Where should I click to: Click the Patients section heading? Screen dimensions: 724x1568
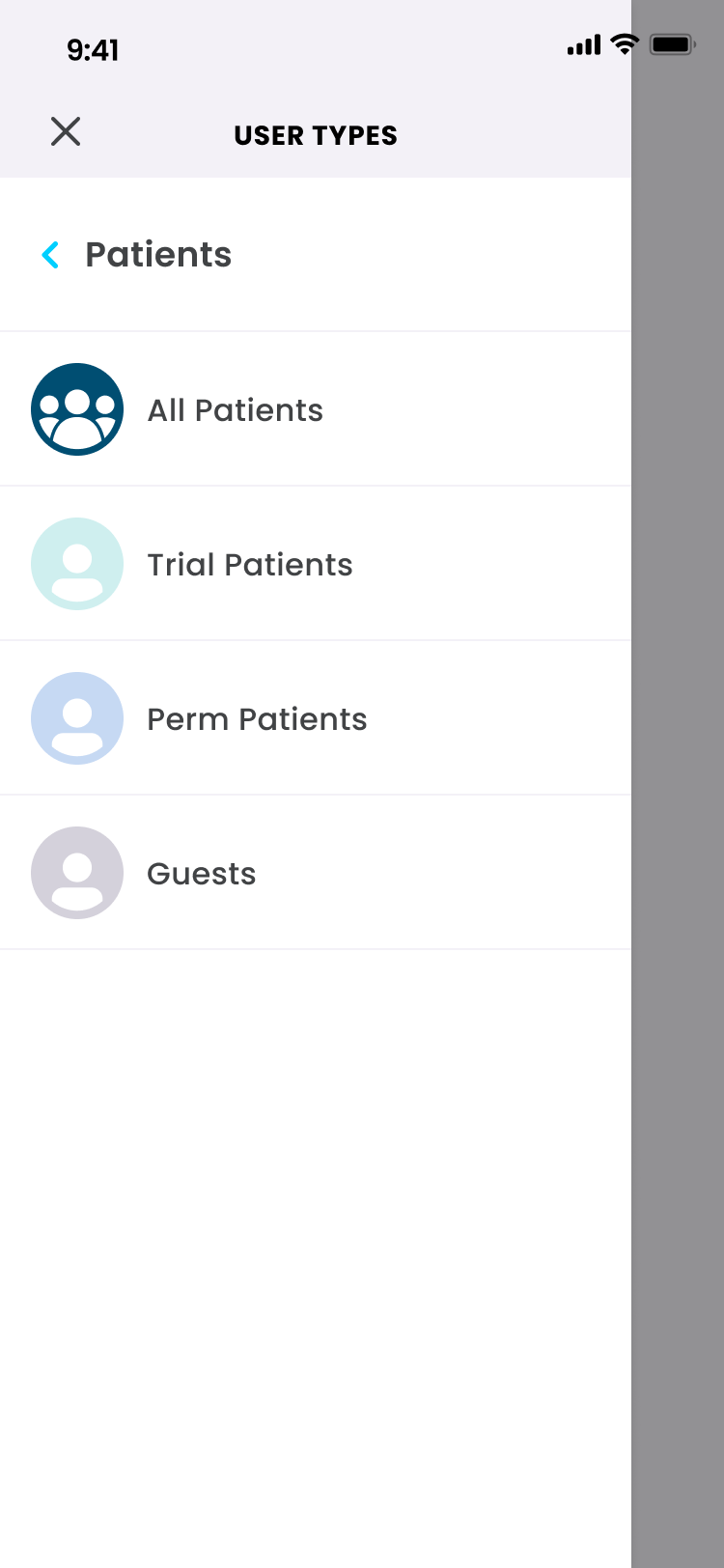point(158,255)
